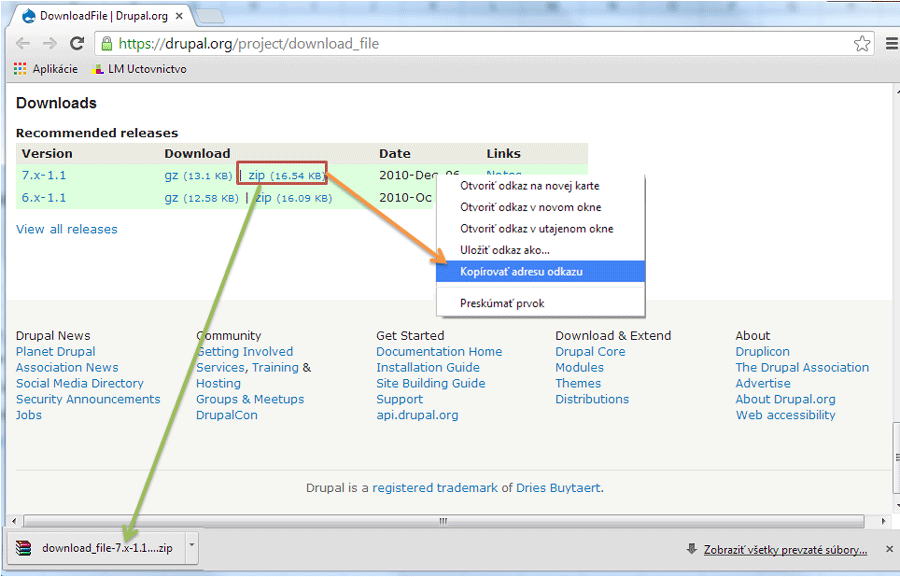
Task: Click the 'Recommended releases' heading text
Action: [x=97, y=133]
